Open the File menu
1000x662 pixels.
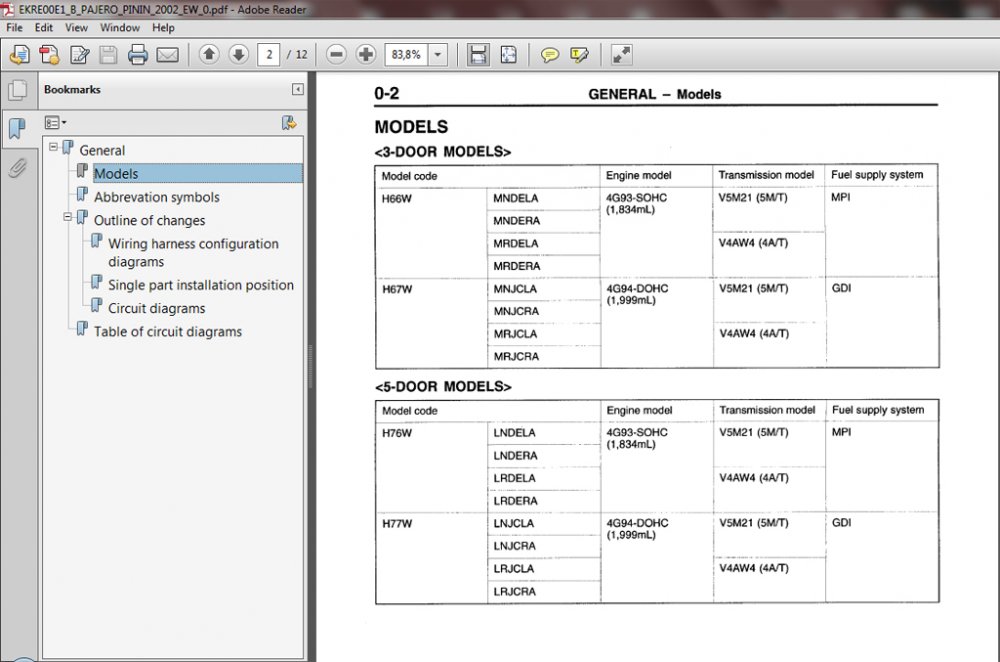14,27
